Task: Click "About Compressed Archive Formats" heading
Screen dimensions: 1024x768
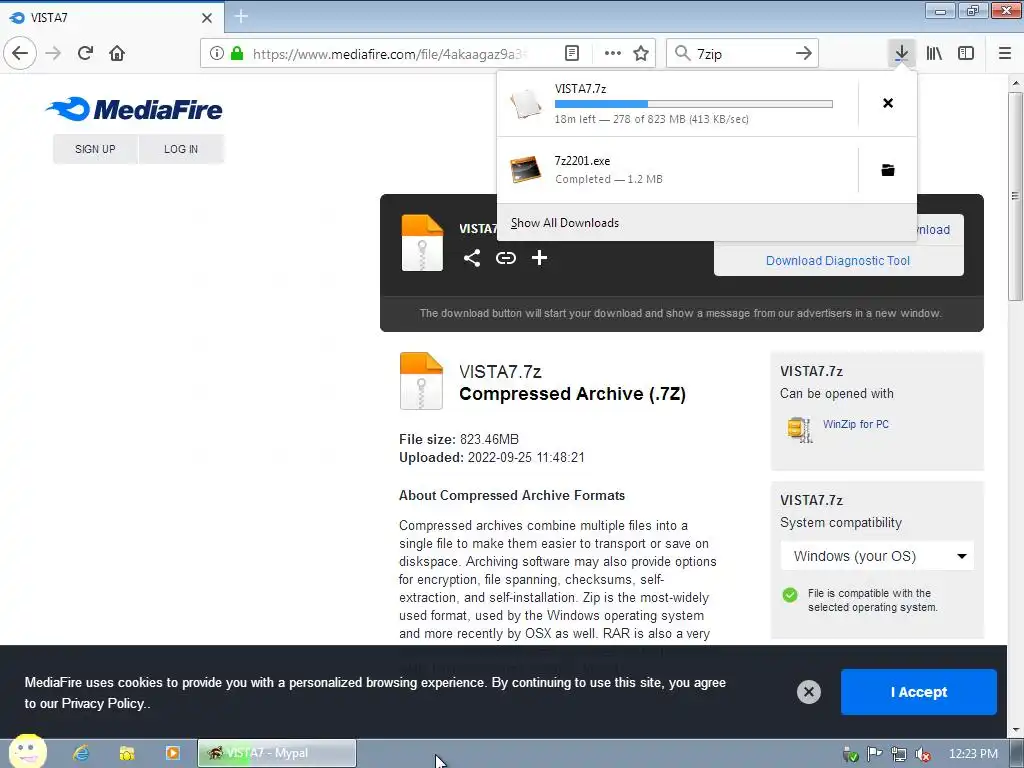Action: point(512,495)
